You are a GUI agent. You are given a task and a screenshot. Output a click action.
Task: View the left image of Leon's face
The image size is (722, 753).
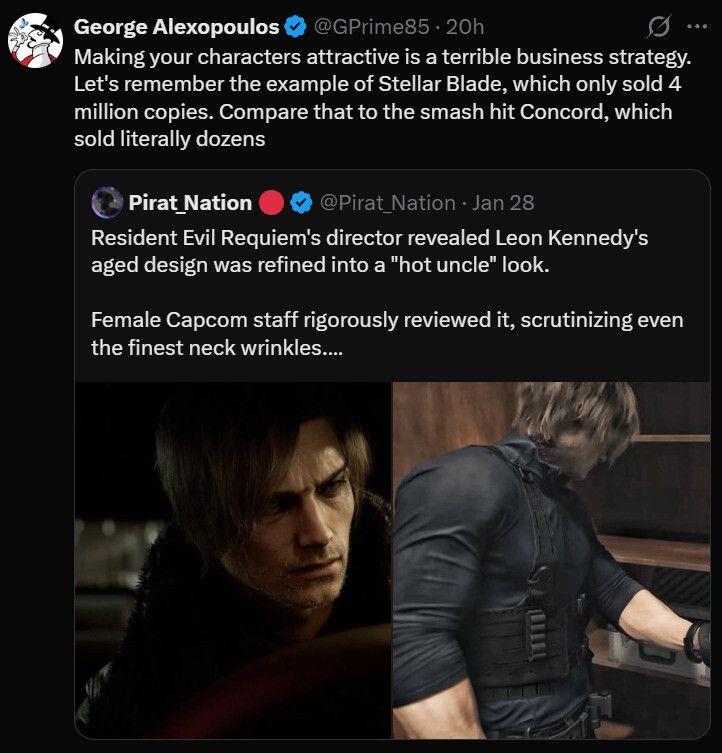233,559
